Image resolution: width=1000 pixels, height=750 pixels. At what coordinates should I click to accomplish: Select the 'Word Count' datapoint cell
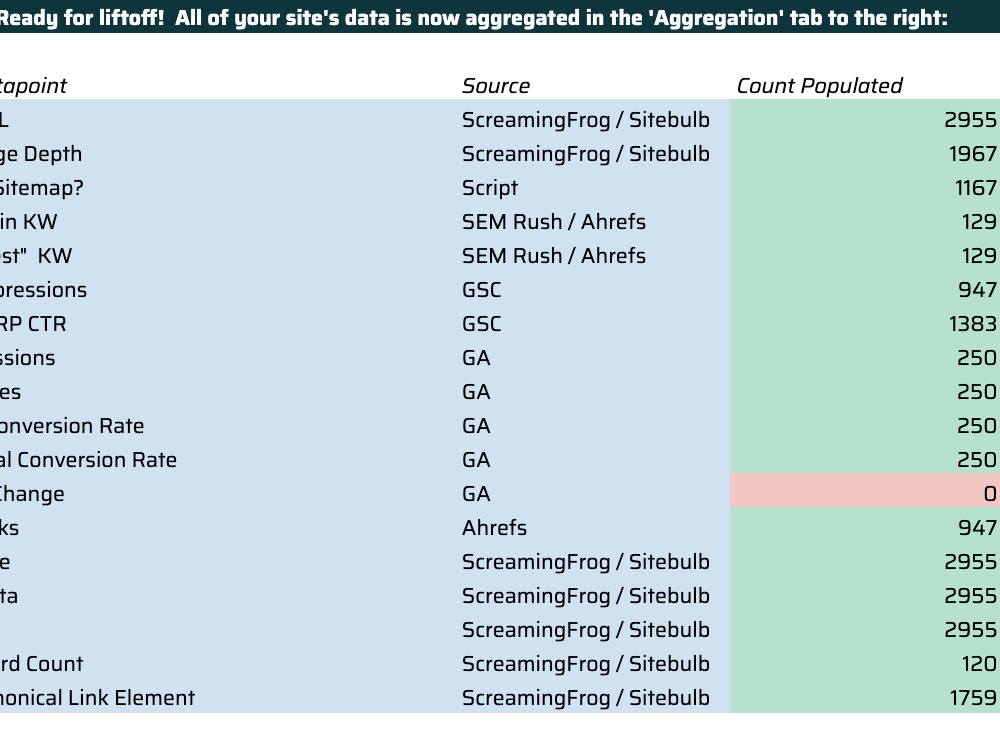tap(228, 663)
